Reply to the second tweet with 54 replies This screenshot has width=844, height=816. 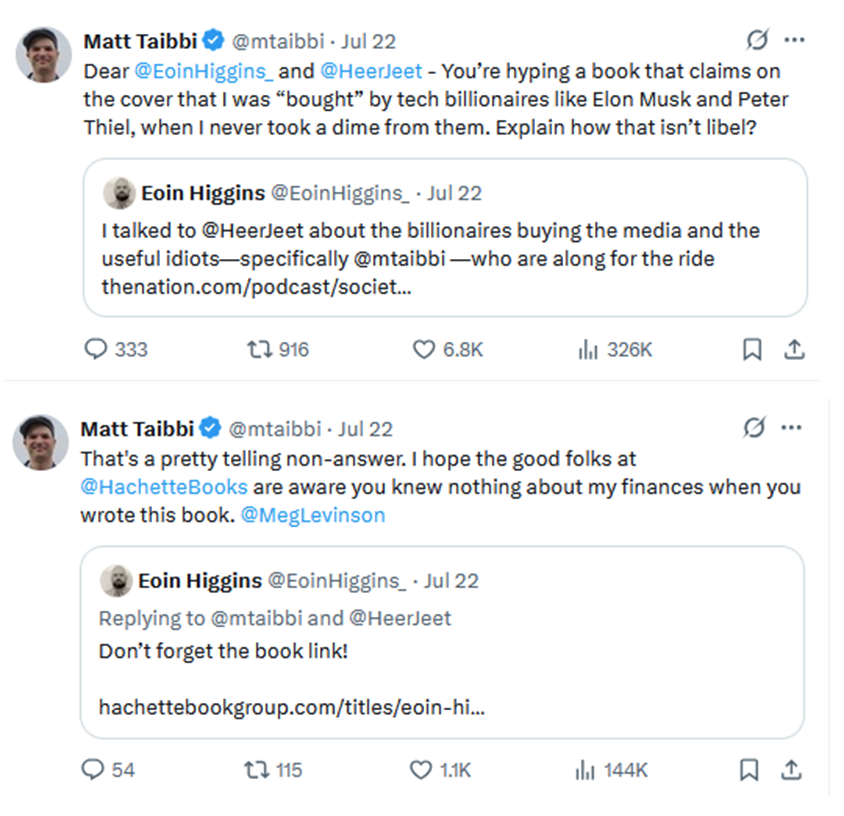pyautogui.click(x=93, y=769)
